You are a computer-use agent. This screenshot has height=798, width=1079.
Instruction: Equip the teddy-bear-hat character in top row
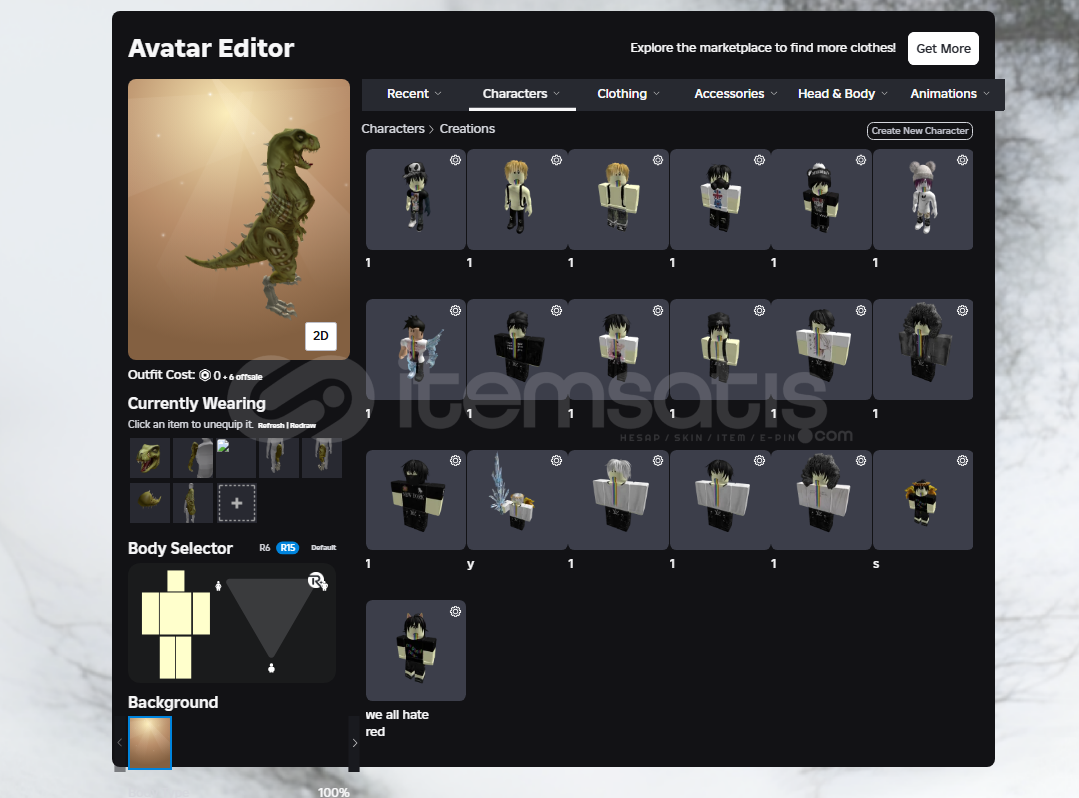(x=923, y=200)
